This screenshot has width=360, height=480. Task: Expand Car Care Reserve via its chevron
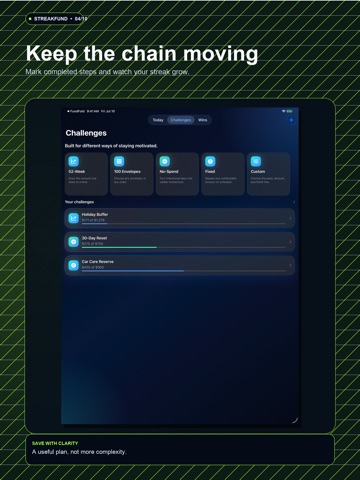pyautogui.click(x=290, y=265)
